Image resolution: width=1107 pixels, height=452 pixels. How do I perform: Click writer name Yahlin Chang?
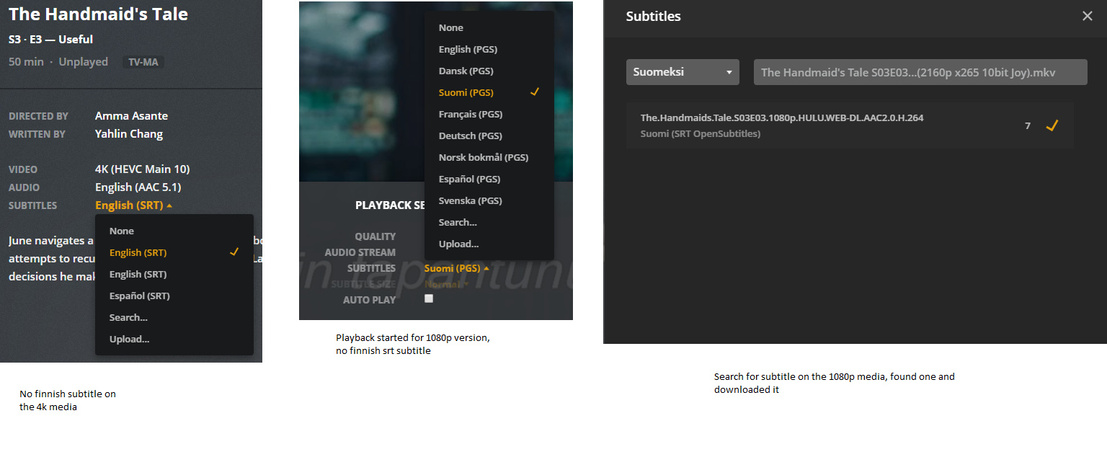click(x=128, y=133)
